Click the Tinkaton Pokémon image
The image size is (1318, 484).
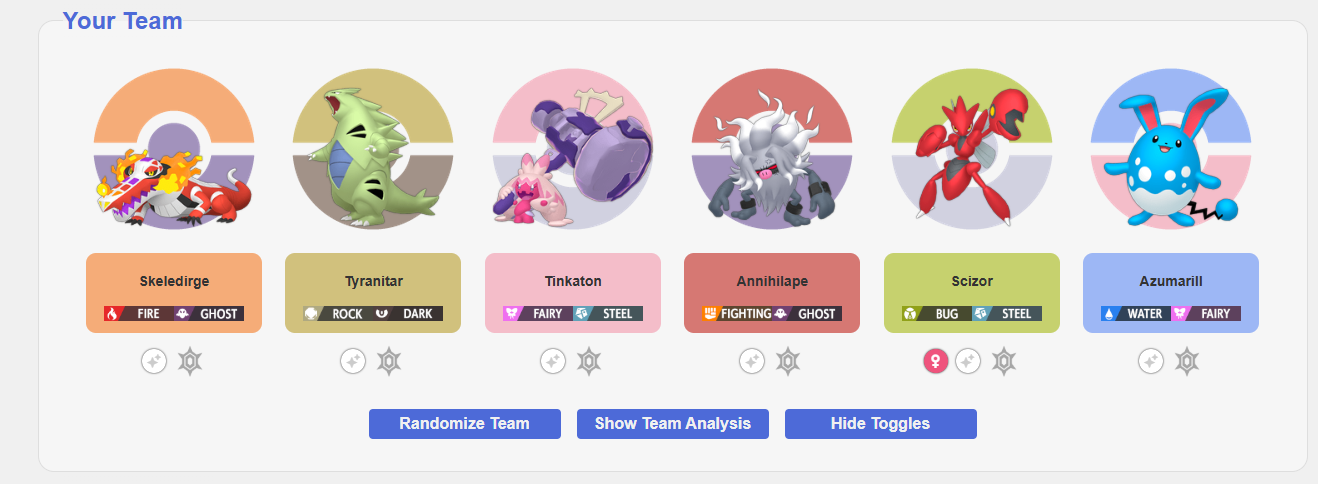573,150
